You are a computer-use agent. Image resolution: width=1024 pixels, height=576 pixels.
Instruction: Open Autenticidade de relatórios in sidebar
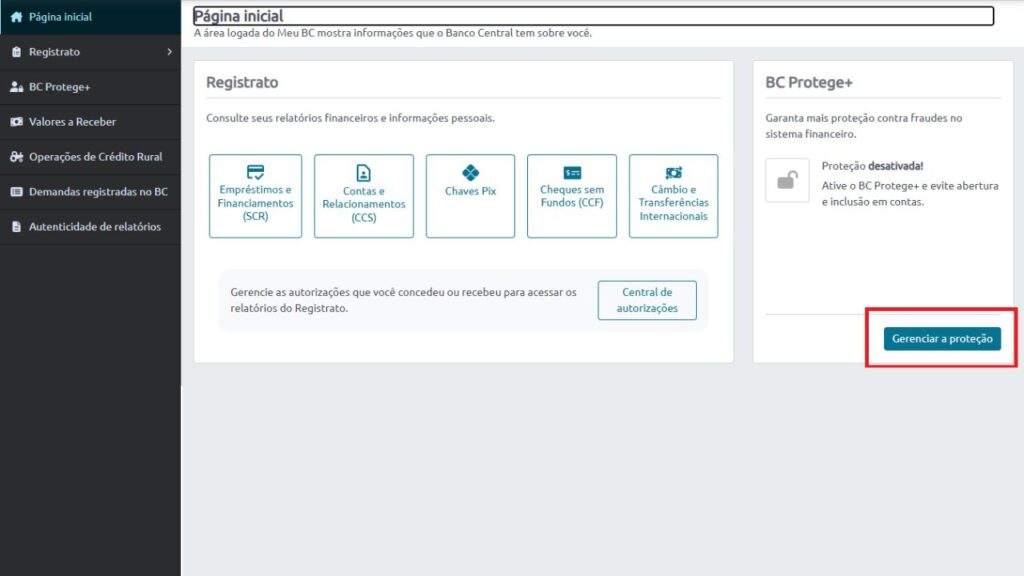90,227
